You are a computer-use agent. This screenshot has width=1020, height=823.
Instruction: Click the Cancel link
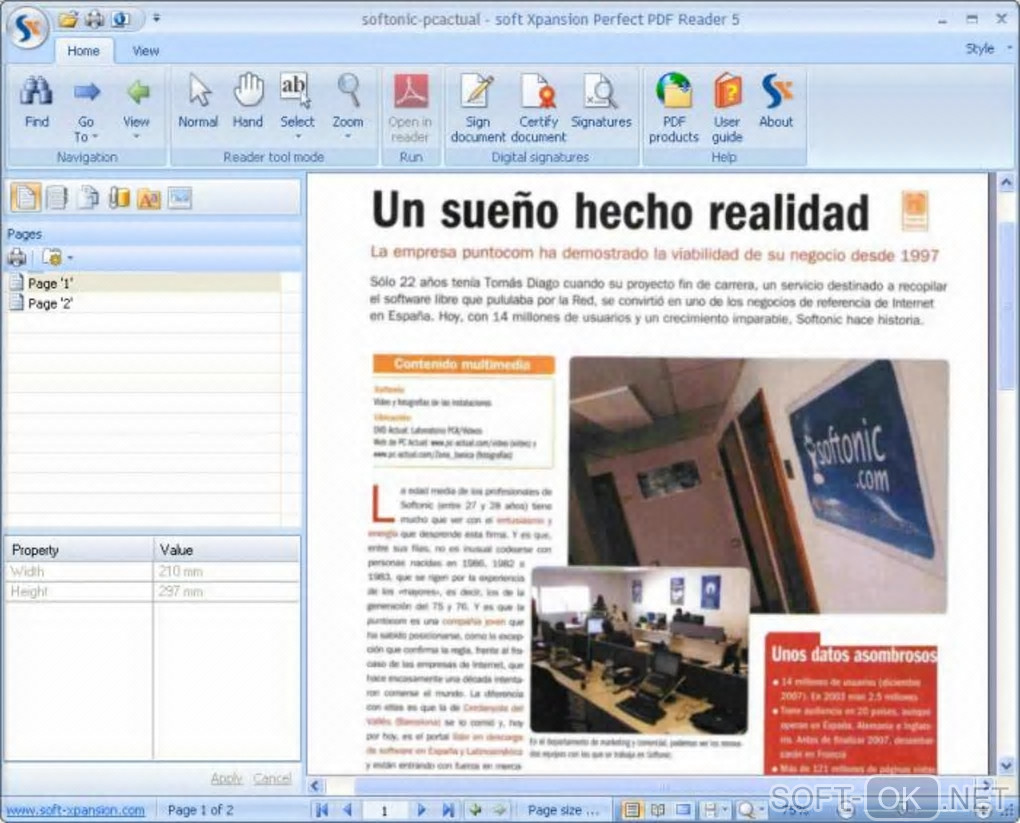[272, 778]
